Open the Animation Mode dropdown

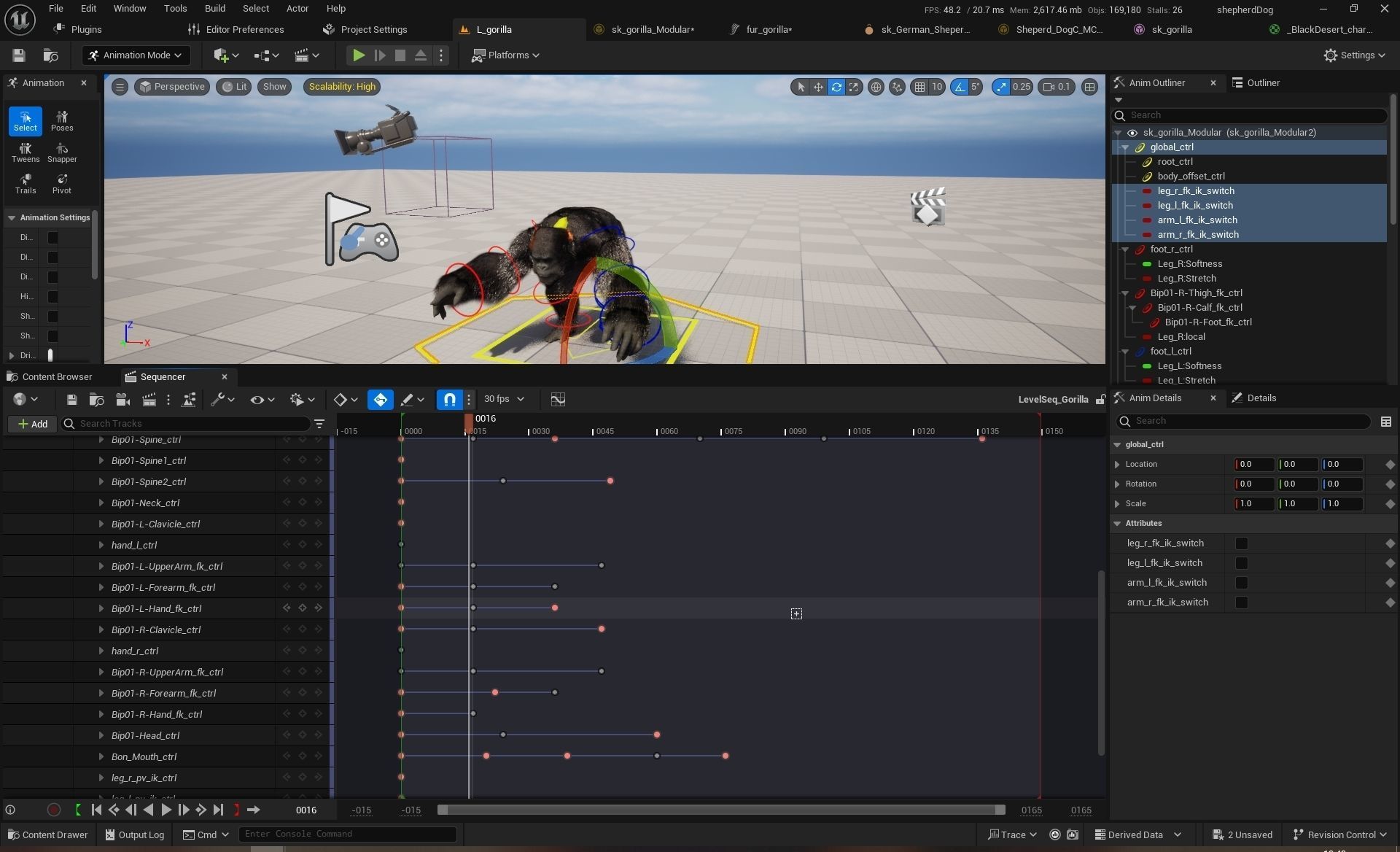pos(136,55)
